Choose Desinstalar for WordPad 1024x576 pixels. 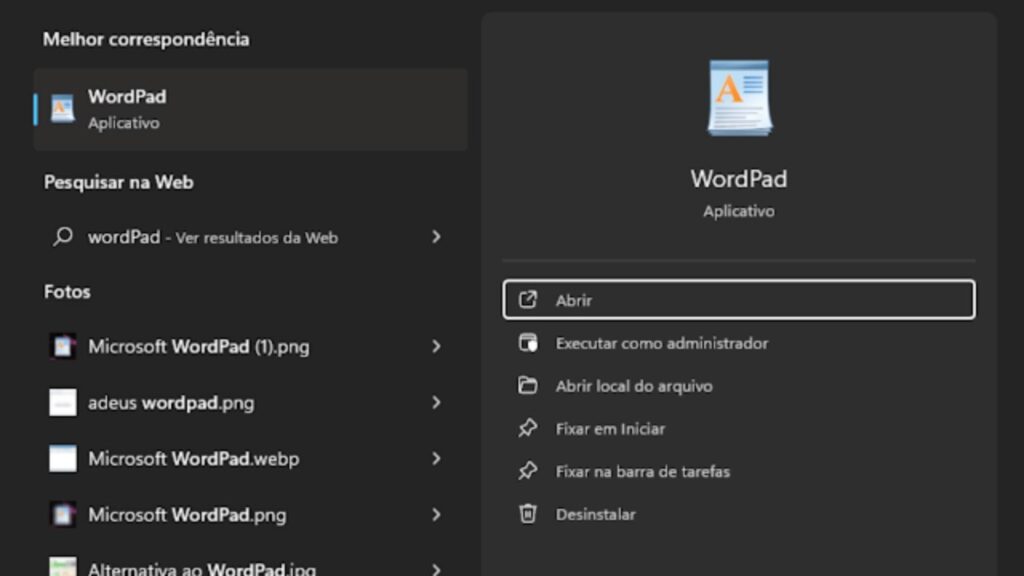(739, 515)
